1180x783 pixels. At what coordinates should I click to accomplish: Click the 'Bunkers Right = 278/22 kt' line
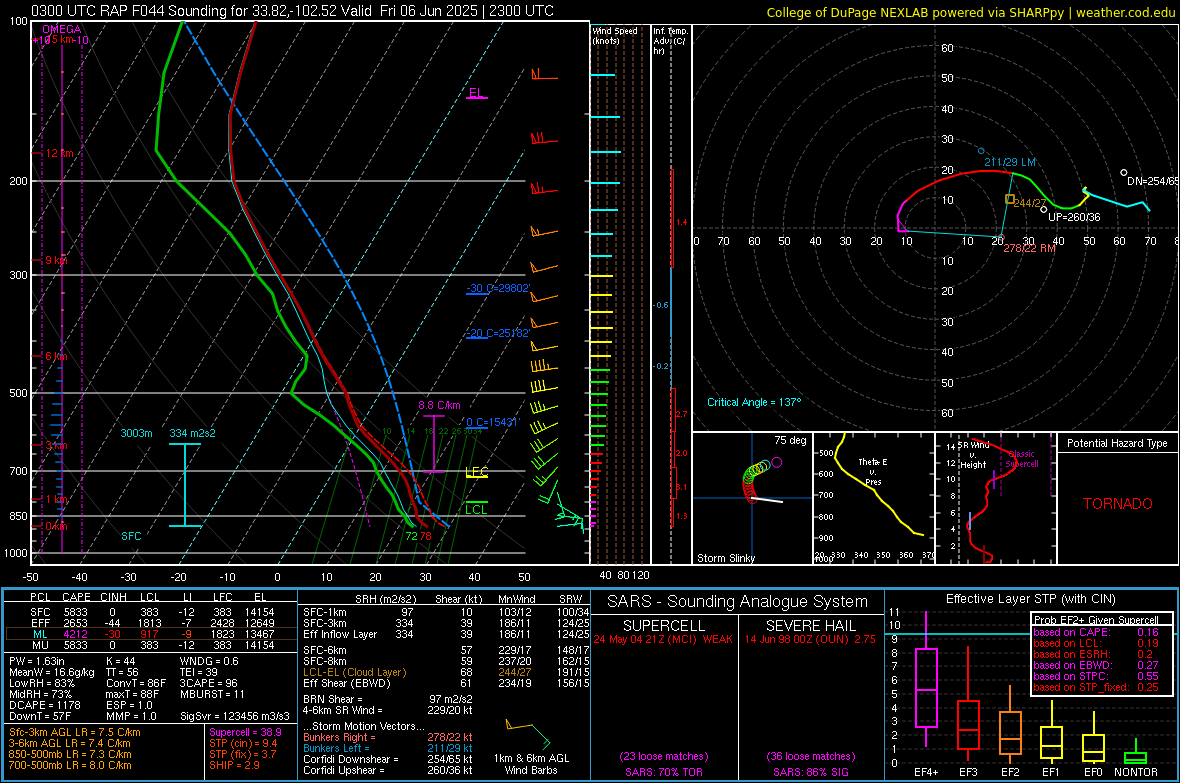(x=388, y=737)
